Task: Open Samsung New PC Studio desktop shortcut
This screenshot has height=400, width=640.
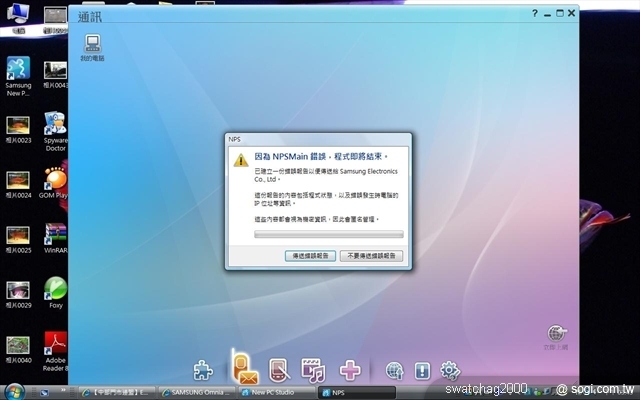Action: pos(18,76)
